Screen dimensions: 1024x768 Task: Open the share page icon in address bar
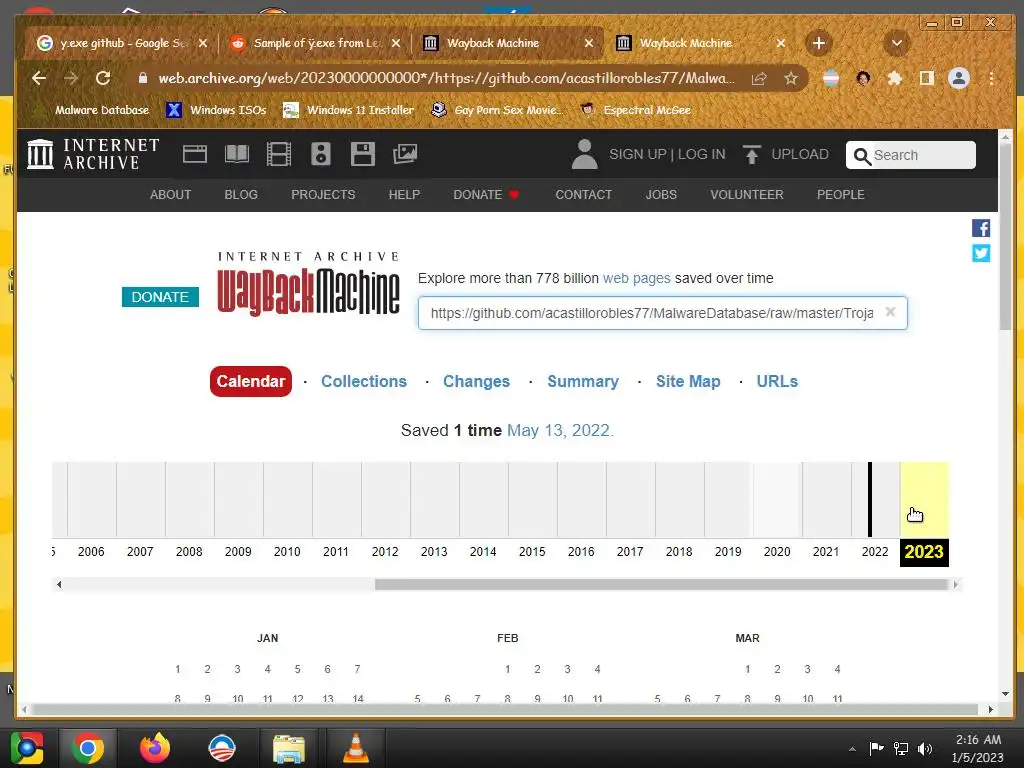click(759, 78)
